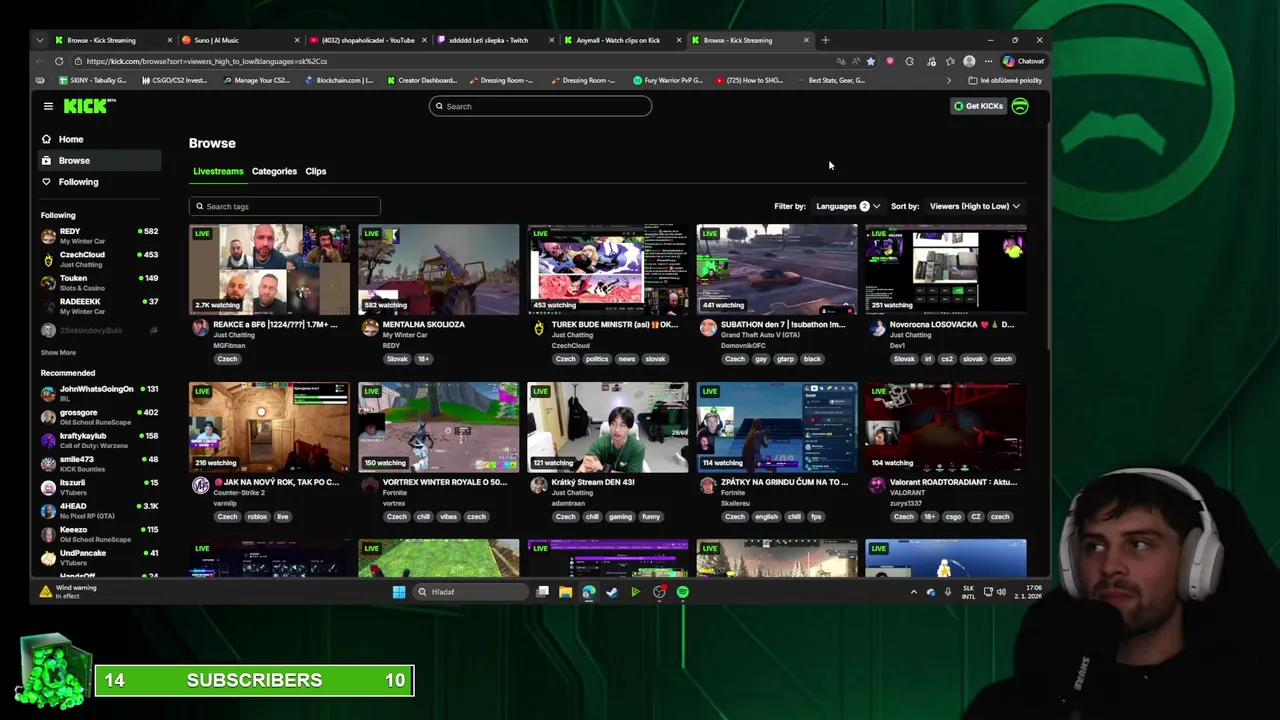Open recommended channel JohnWhatsGoingOn

point(98,393)
